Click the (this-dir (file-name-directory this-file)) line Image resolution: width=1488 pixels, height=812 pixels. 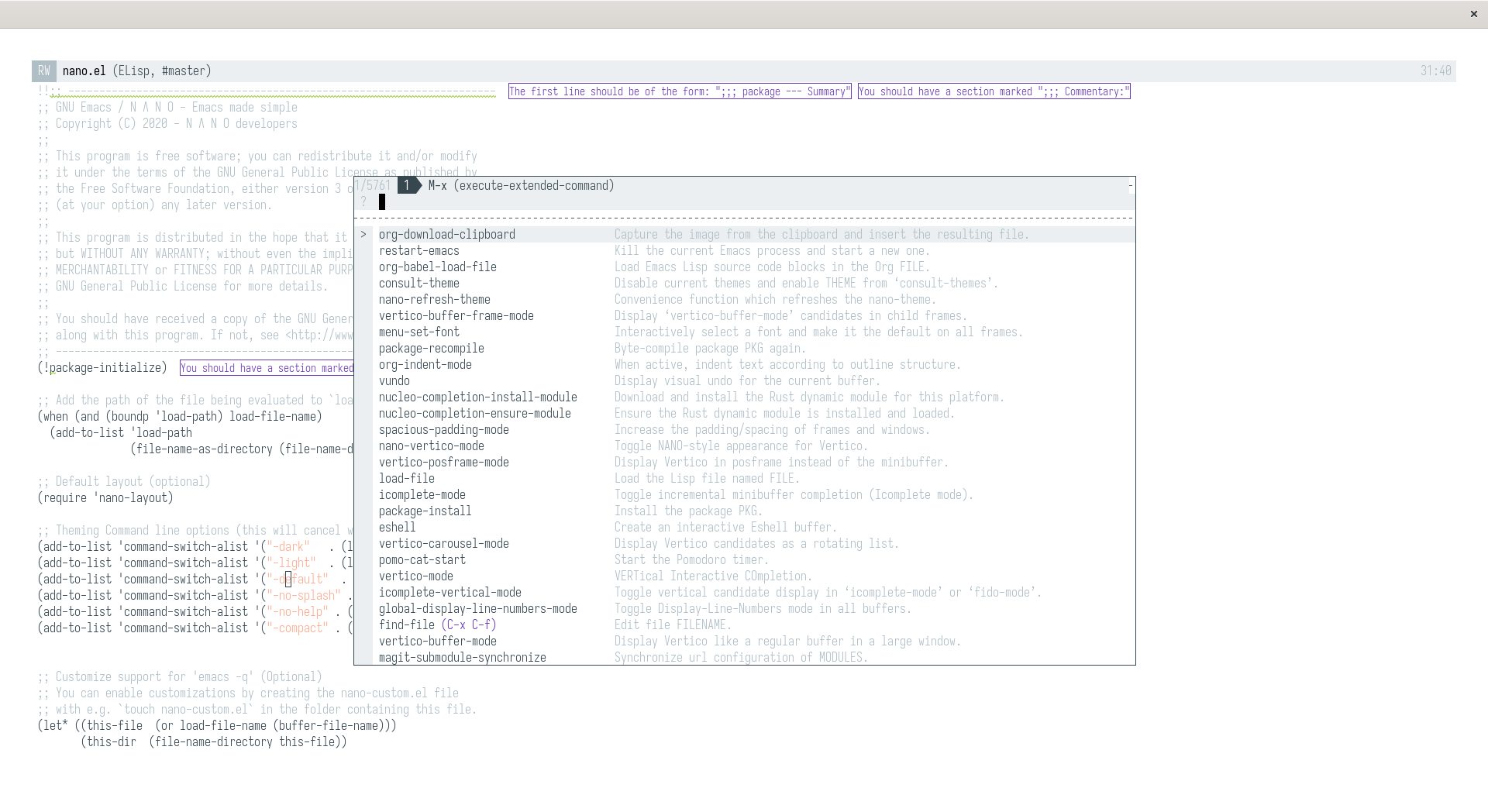pos(214,742)
